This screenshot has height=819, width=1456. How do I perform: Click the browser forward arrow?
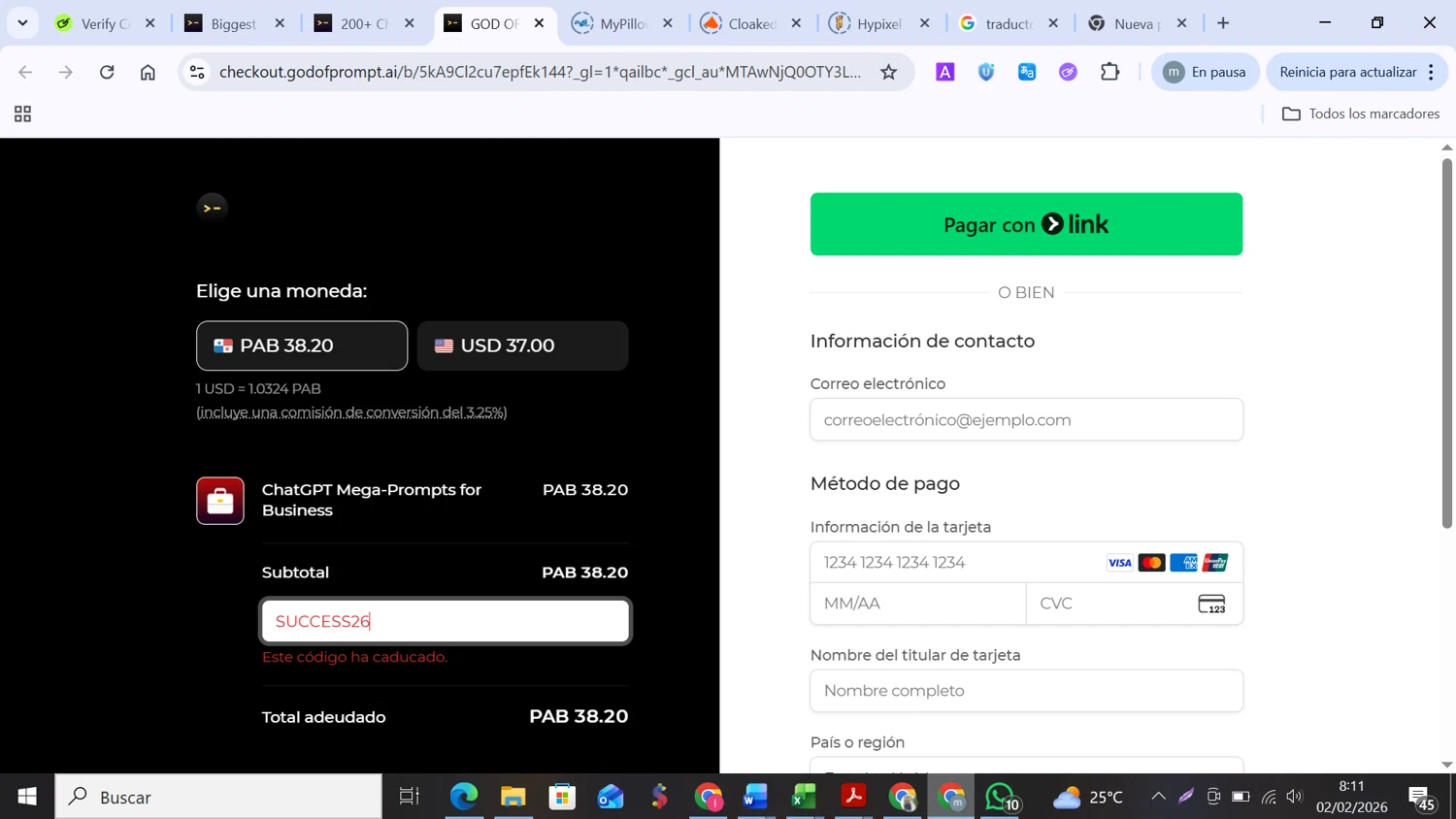pos(66,72)
